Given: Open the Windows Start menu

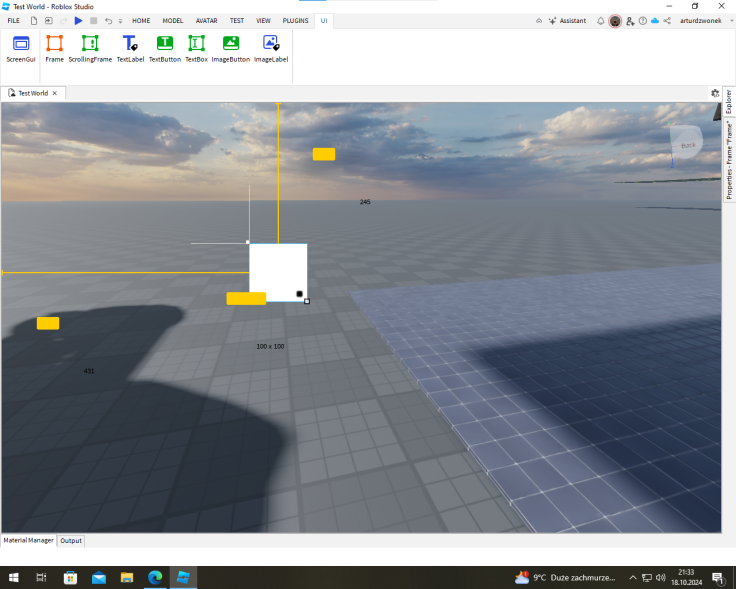Looking at the screenshot, I should coord(14,577).
